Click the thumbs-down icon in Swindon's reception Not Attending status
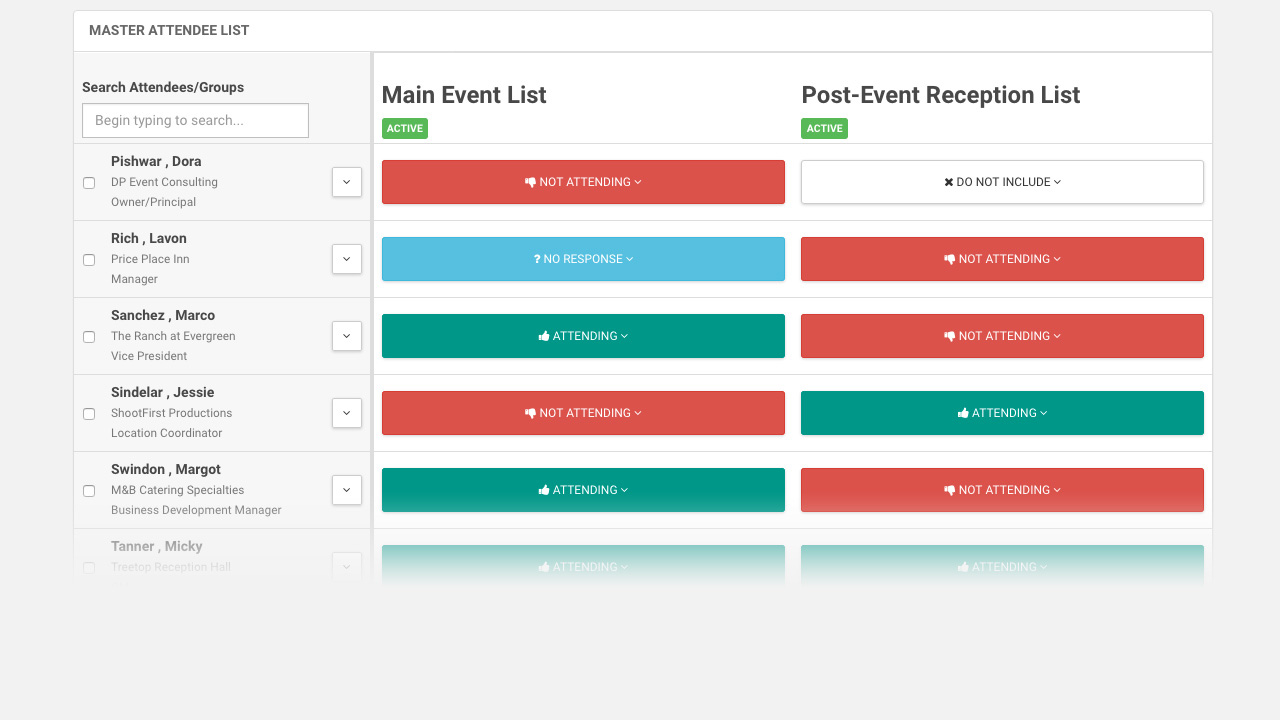Viewport: 1280px width, 720px height. click(950, 490)
